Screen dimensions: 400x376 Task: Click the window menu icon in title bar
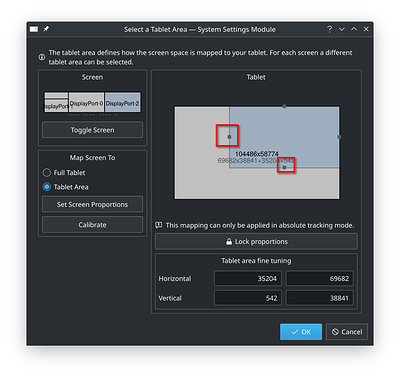pos(34,29)
